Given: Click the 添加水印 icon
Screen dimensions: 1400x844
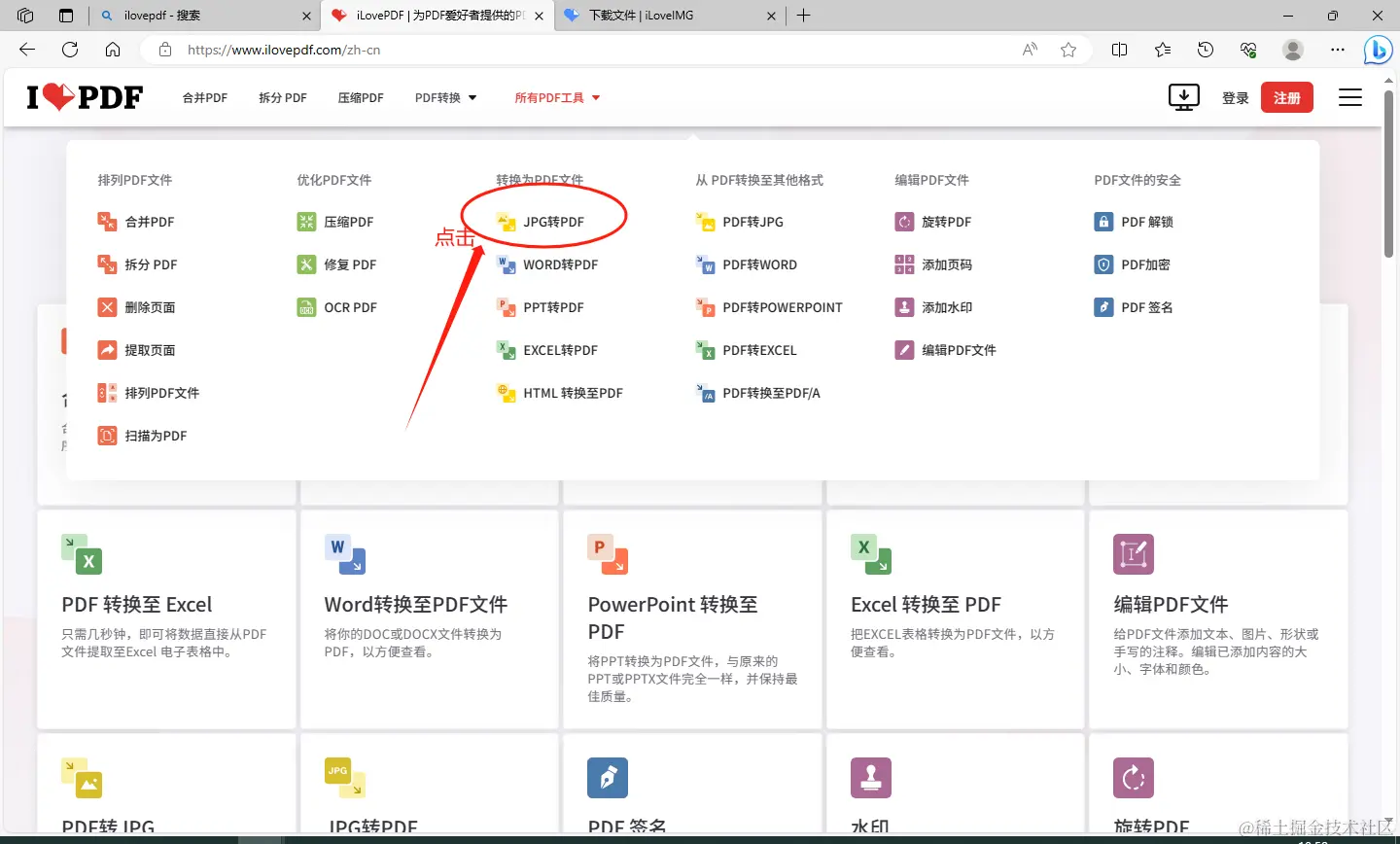Looking at the screenshot, I should point(904,307).
